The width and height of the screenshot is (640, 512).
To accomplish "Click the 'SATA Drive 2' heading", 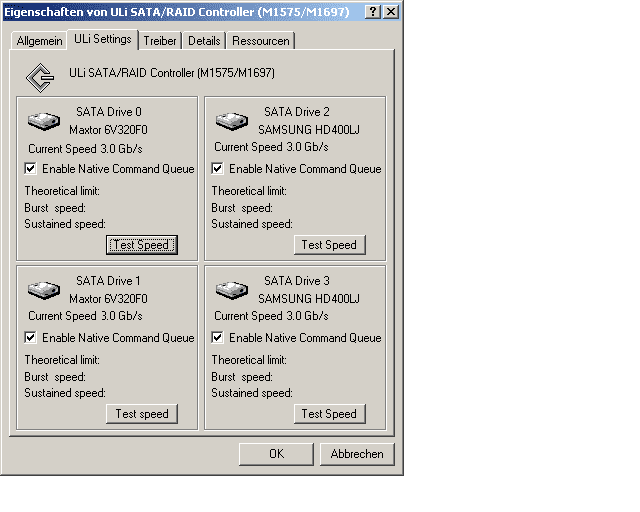I will point(297,112).
